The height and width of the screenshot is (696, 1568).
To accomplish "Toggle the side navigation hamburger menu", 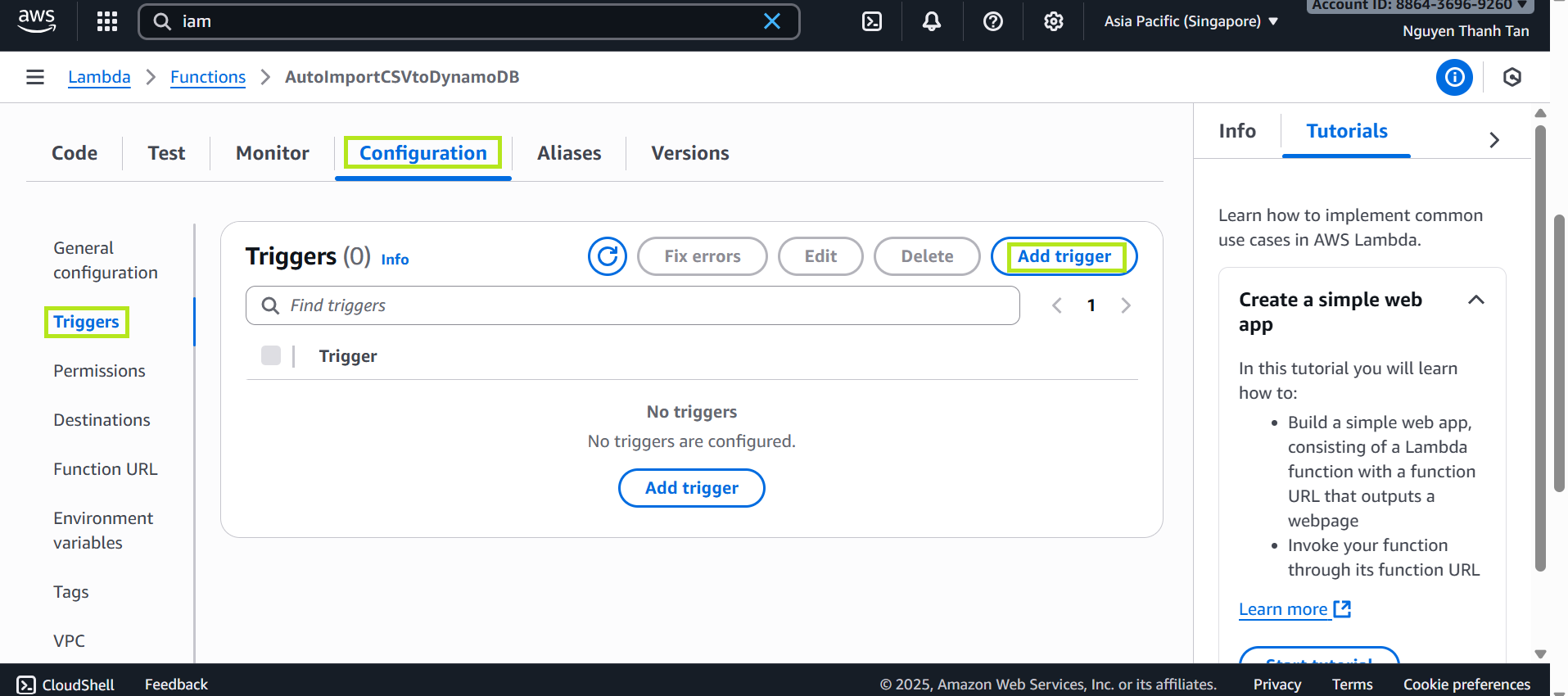I will click(35, 77).
